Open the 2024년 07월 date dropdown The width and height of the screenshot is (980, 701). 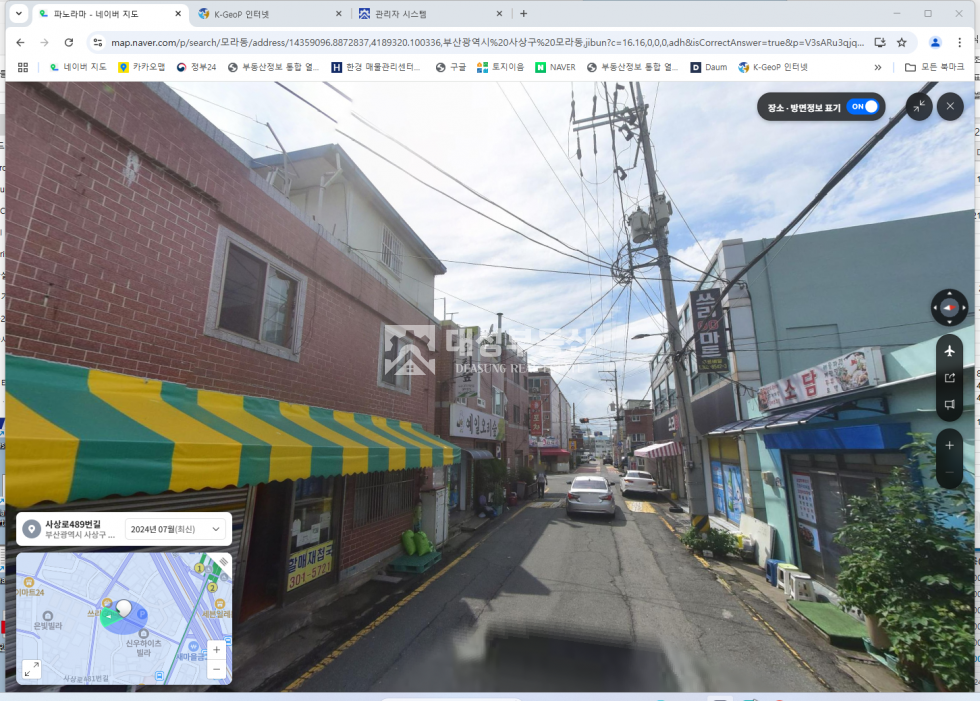click(175, 529)
